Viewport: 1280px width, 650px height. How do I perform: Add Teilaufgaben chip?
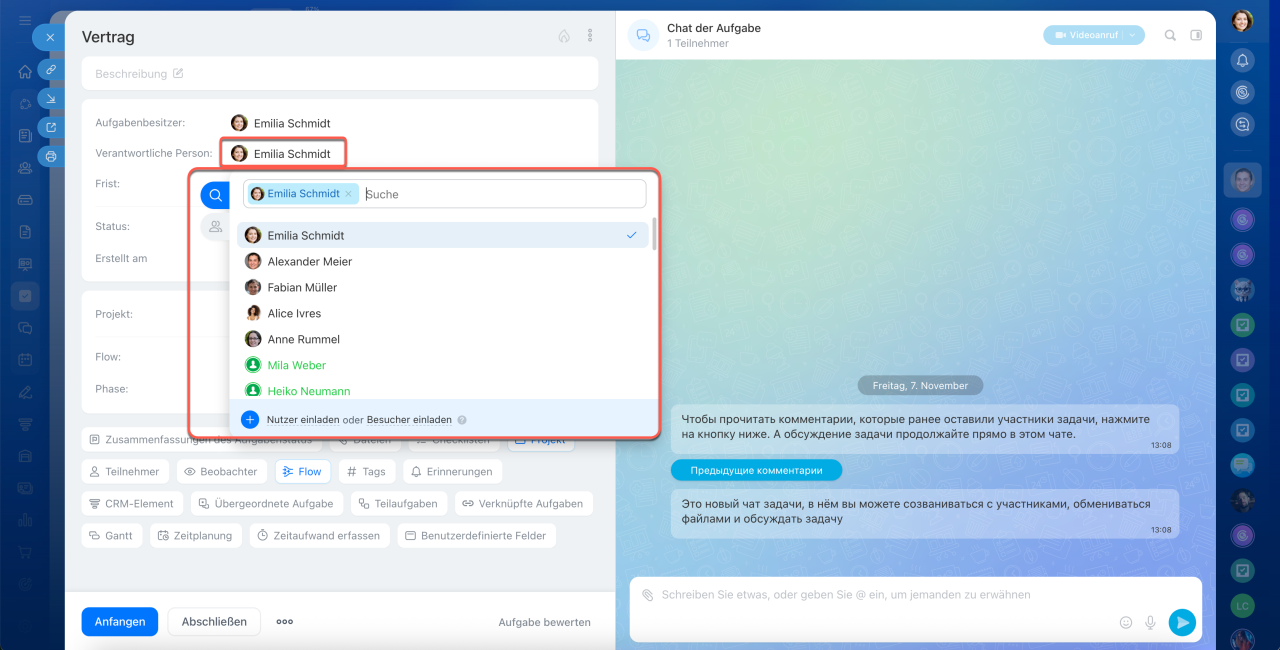point(398,504)
